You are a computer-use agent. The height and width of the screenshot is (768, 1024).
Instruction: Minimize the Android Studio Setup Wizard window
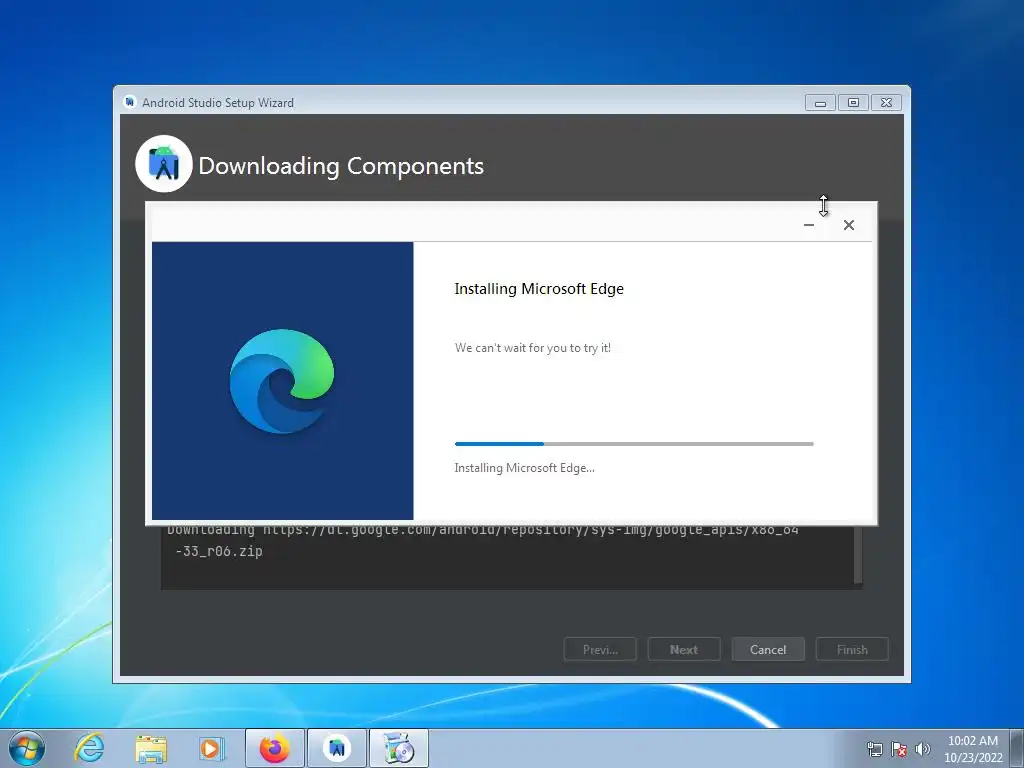820,103
